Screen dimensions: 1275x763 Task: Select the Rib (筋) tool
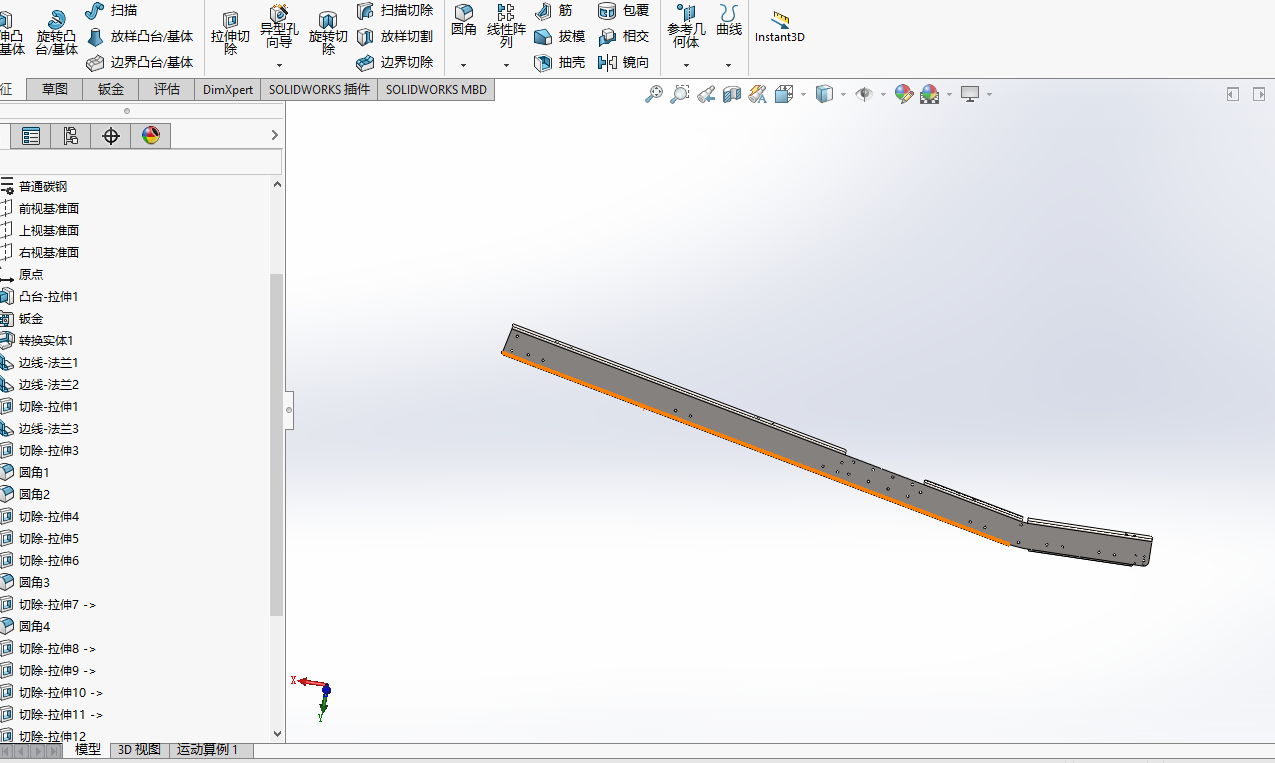coord(553,10)
